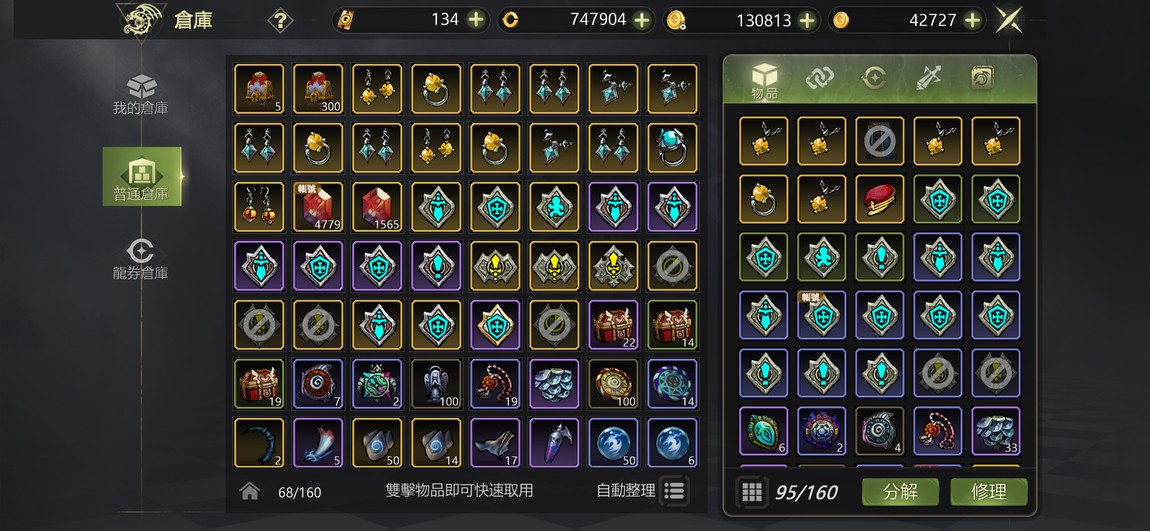Click the 分解 button
This screenshot has width=1150, height=531.
[900, 491]
